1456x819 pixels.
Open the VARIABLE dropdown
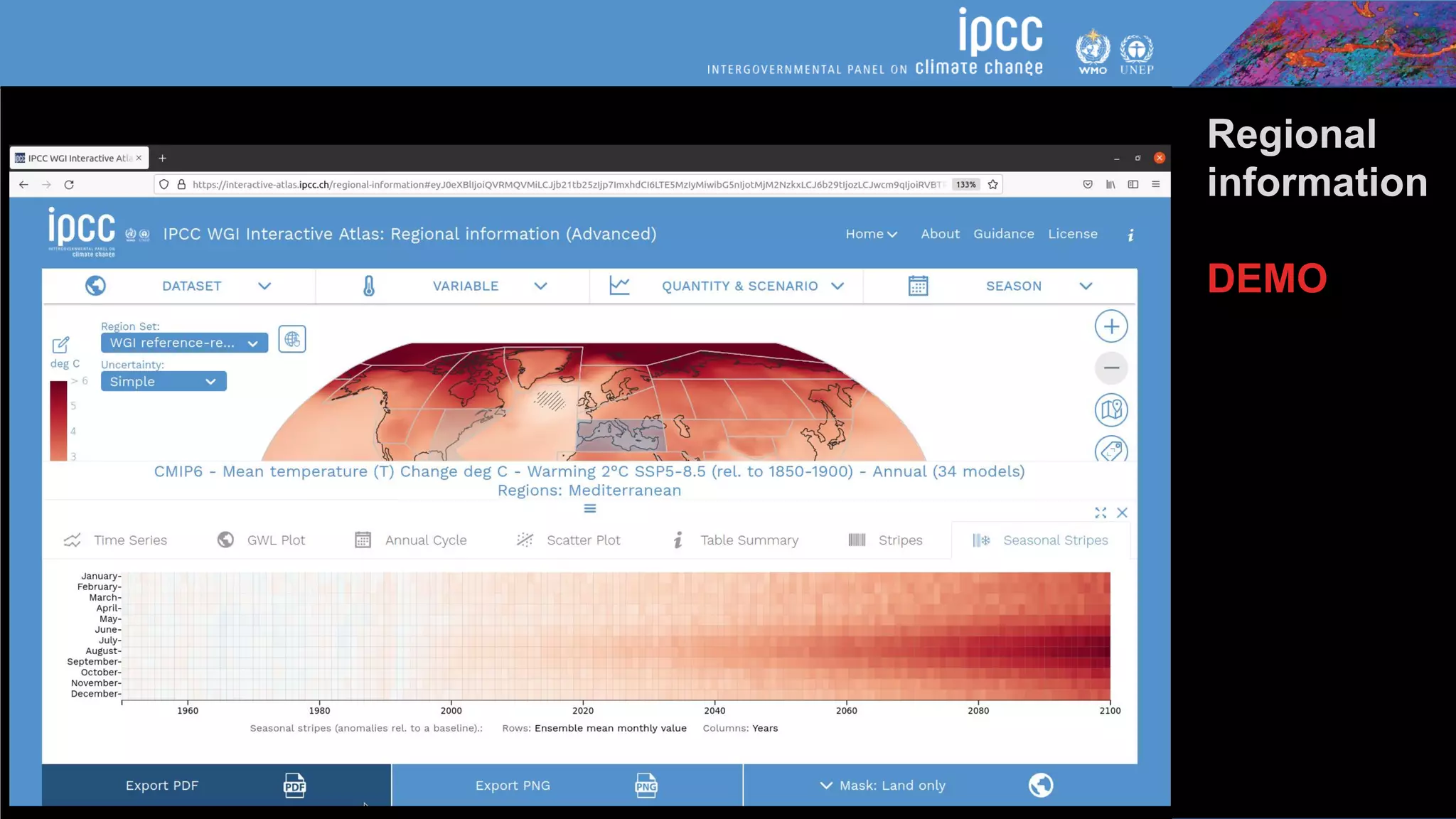click(x=453, y=286)
